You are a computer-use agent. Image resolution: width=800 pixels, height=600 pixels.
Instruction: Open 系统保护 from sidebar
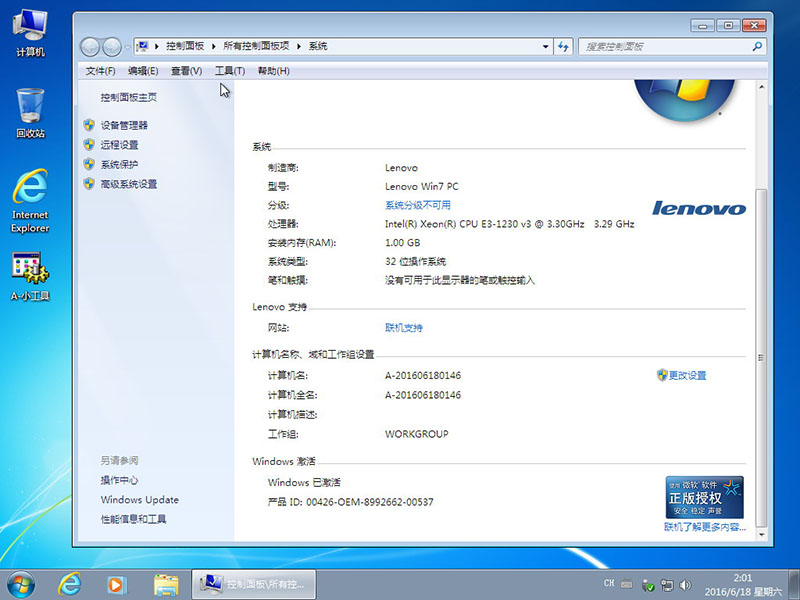[x=119, y=164]
